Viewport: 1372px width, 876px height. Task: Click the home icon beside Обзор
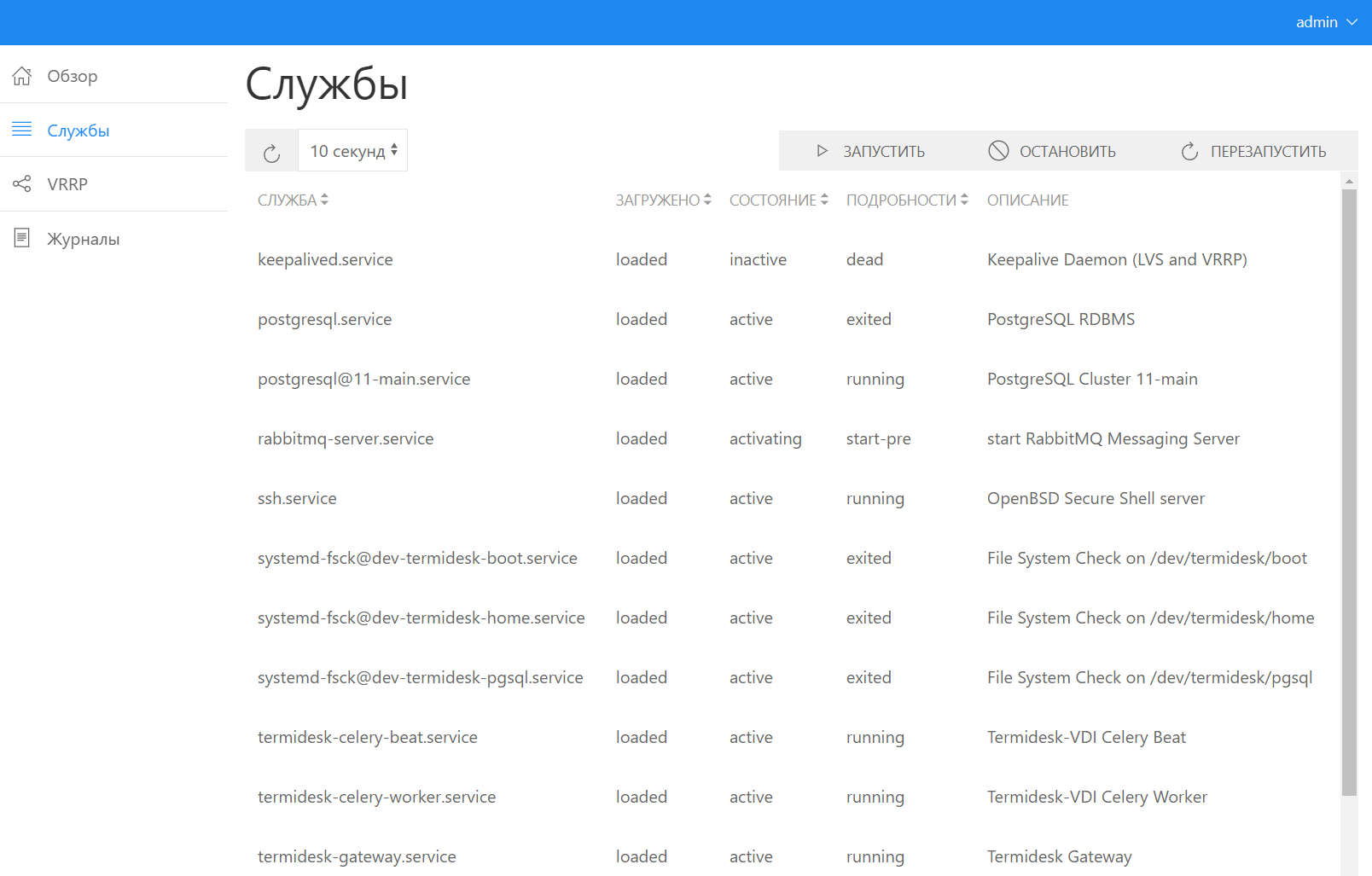coord(22,76)
